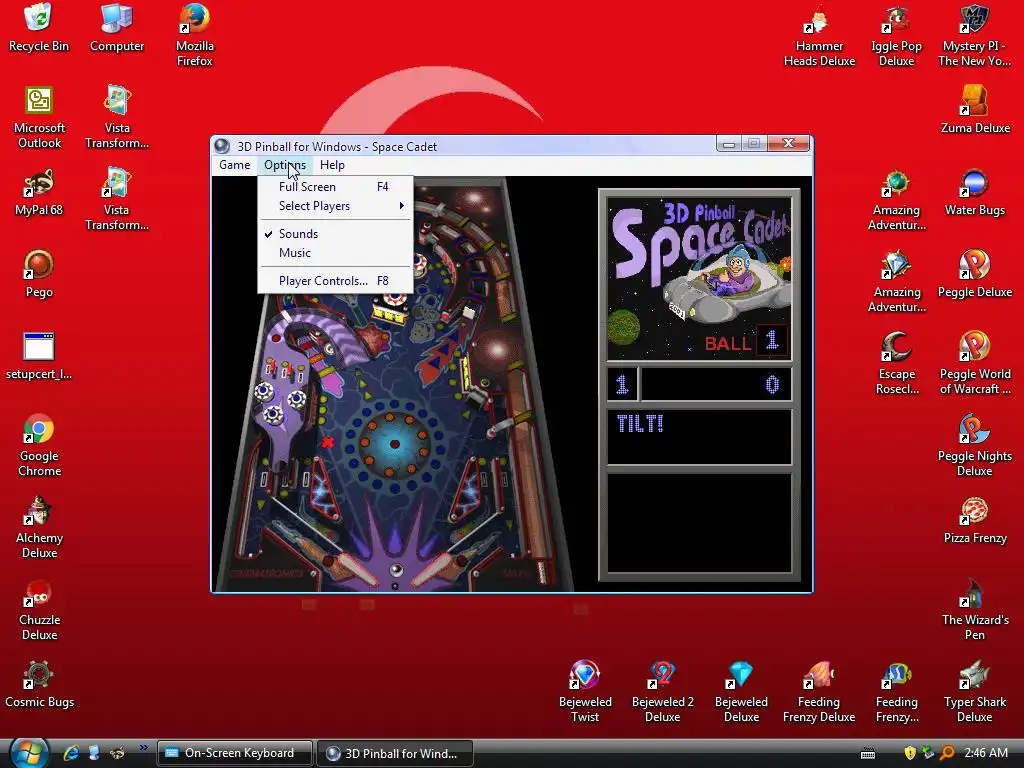Disable the checked Sounds option
The width and height of the screenshot is (1024, 768).
[336, 234]
